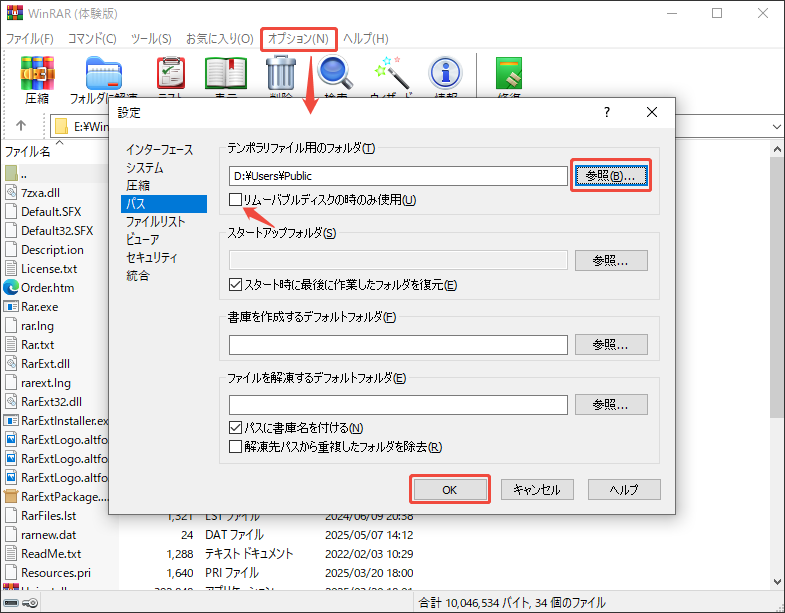Viewport: 785px width, 613px height.
Task: Click the 7zxa.dll file icon
Action: tap(11, 192)
